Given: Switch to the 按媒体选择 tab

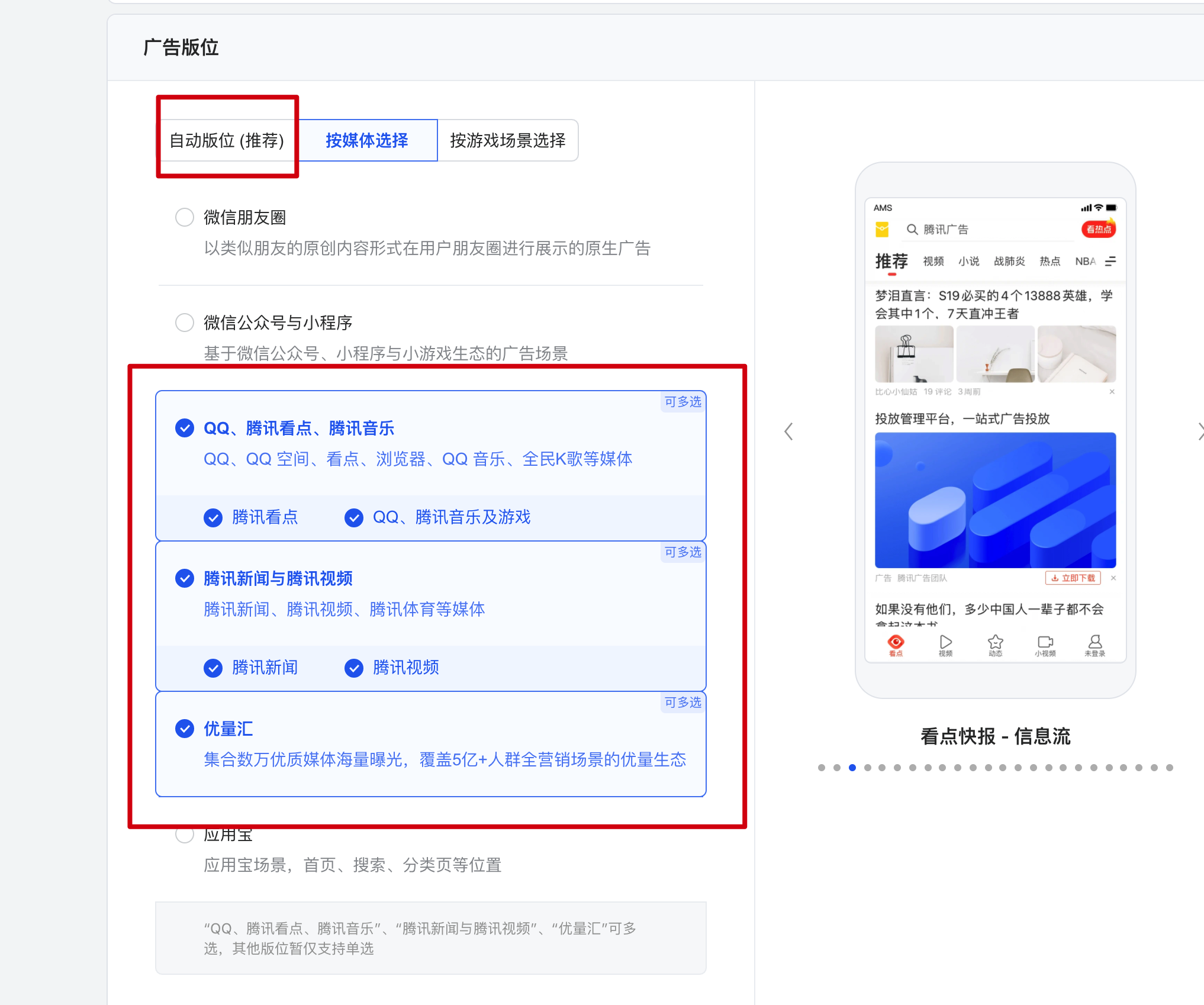Looking at the screenshot, I should coord(367,140).
